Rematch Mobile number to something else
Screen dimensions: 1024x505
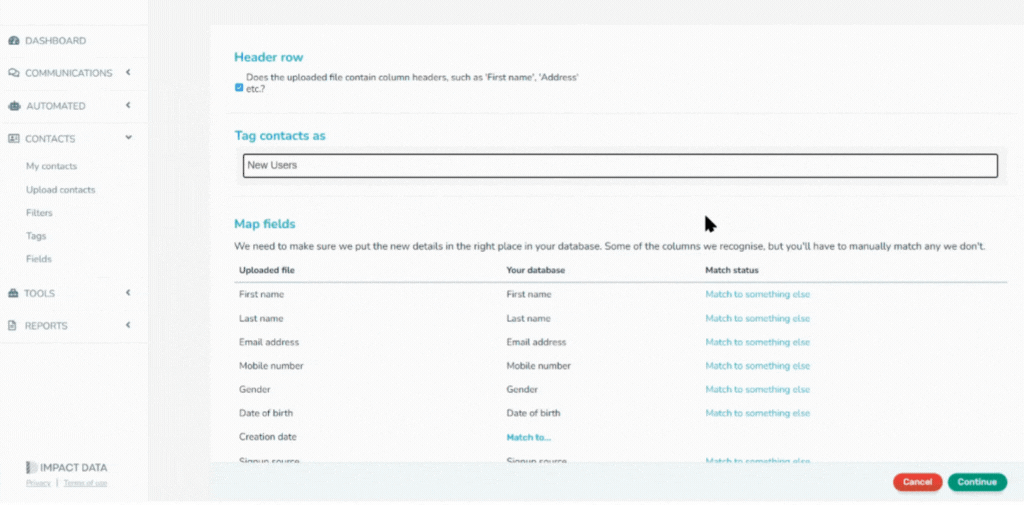[x=758, y=366]
